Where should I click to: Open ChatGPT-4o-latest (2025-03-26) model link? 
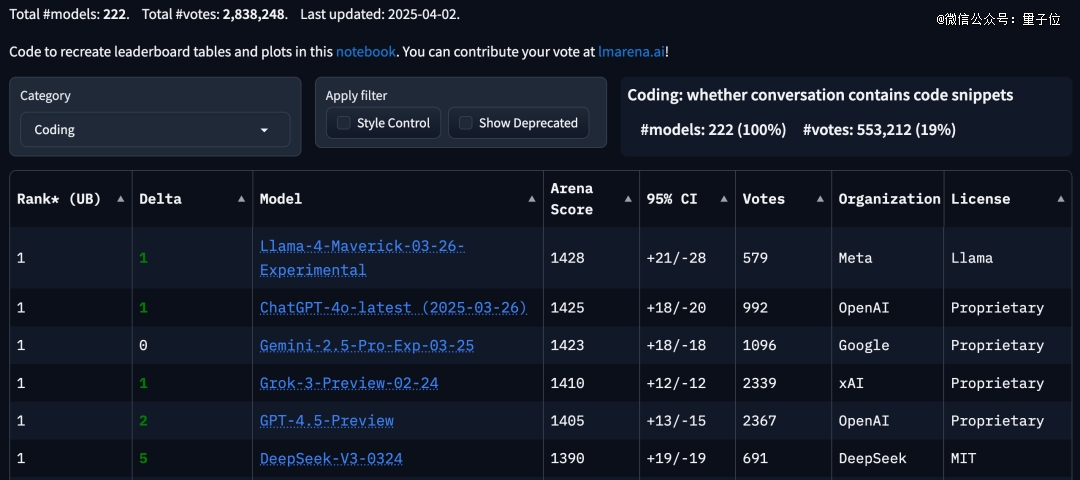point(393,308)
